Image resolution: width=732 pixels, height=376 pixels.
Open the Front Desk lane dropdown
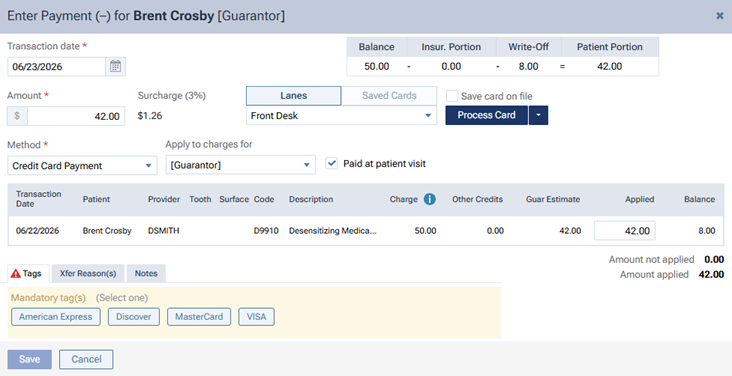coord(341,115)
